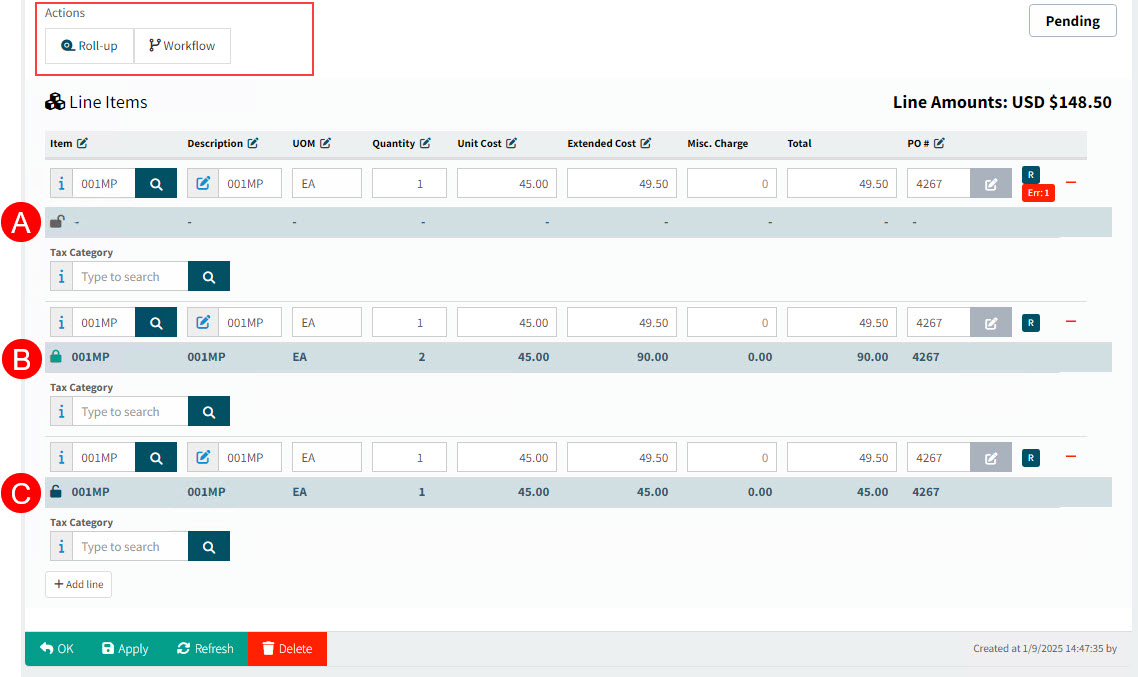Click Tax Category search field on second line
Viewport: 1138px width, 677px height.
point(130,412)
